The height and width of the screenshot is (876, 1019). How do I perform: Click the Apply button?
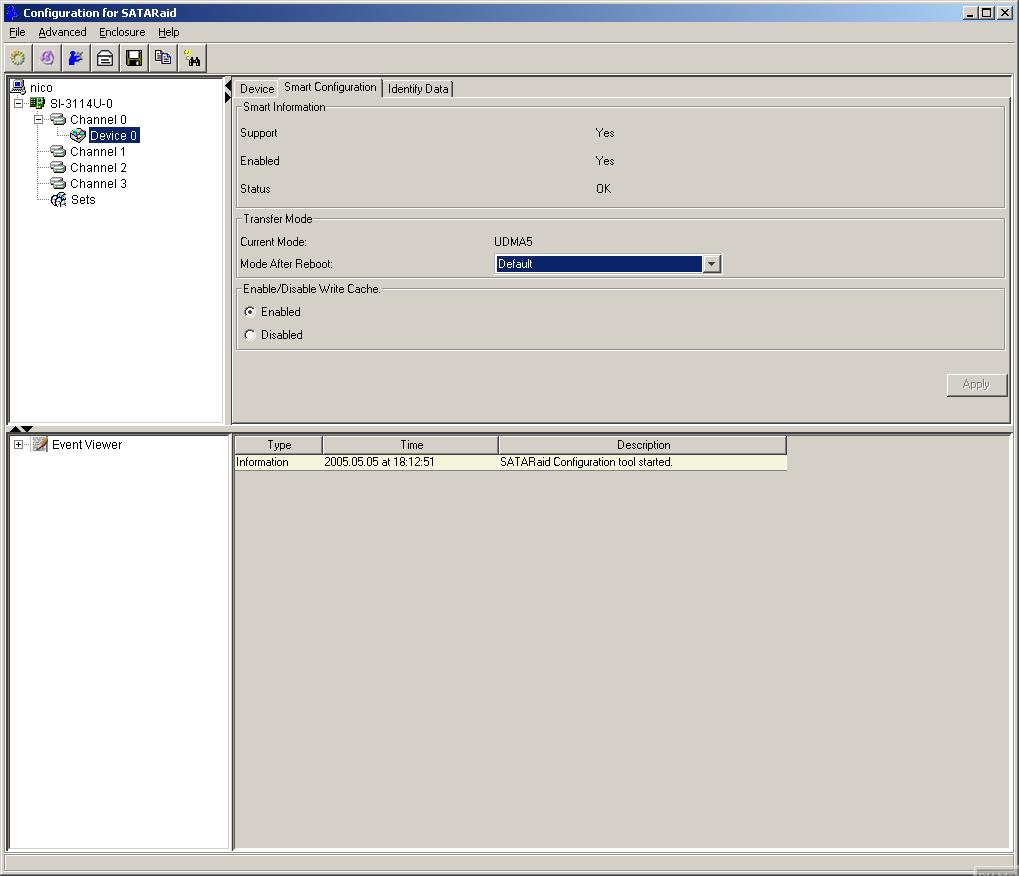(x=976, y=384)
